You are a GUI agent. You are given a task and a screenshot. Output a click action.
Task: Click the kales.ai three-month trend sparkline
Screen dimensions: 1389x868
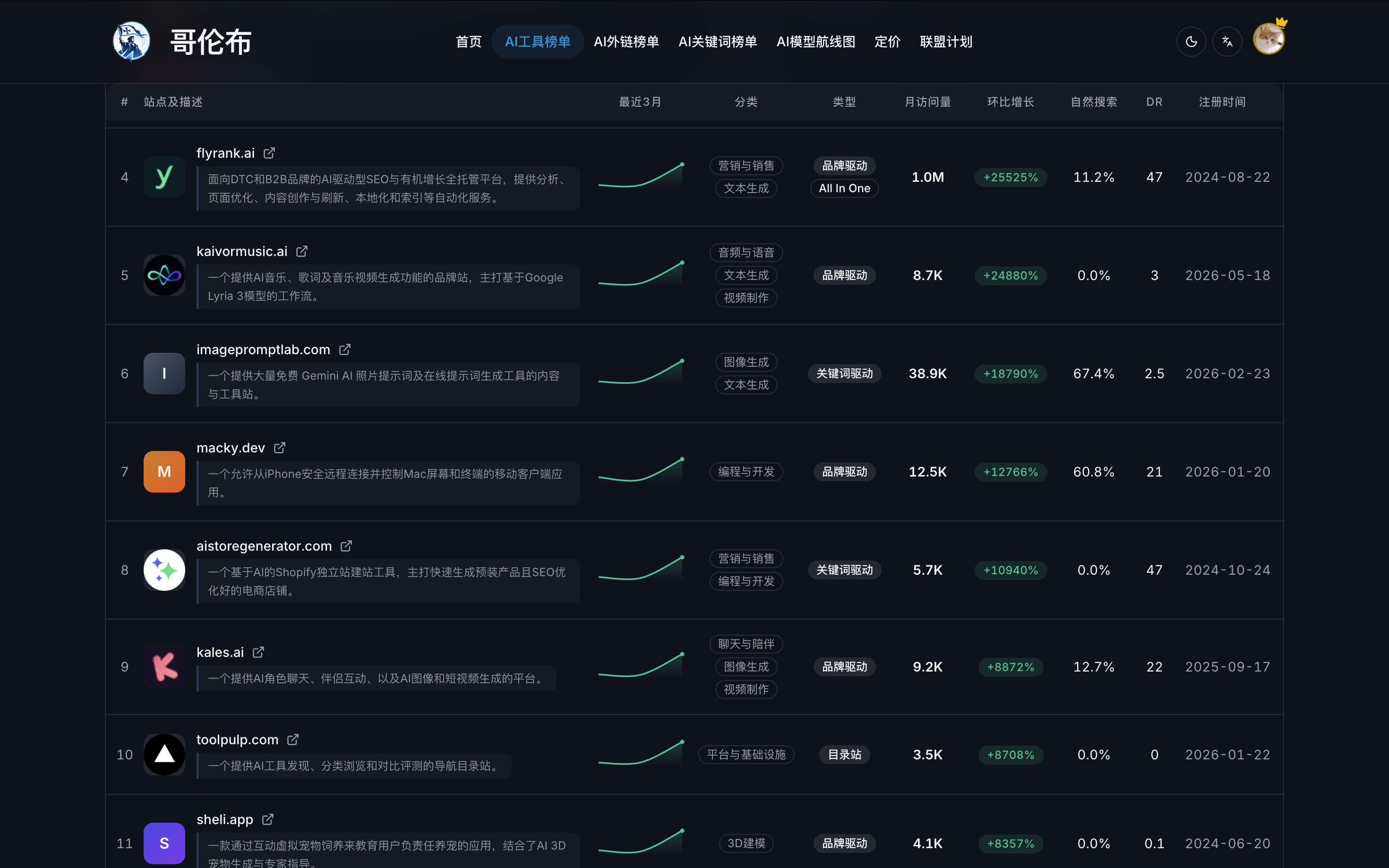[641, 665]
